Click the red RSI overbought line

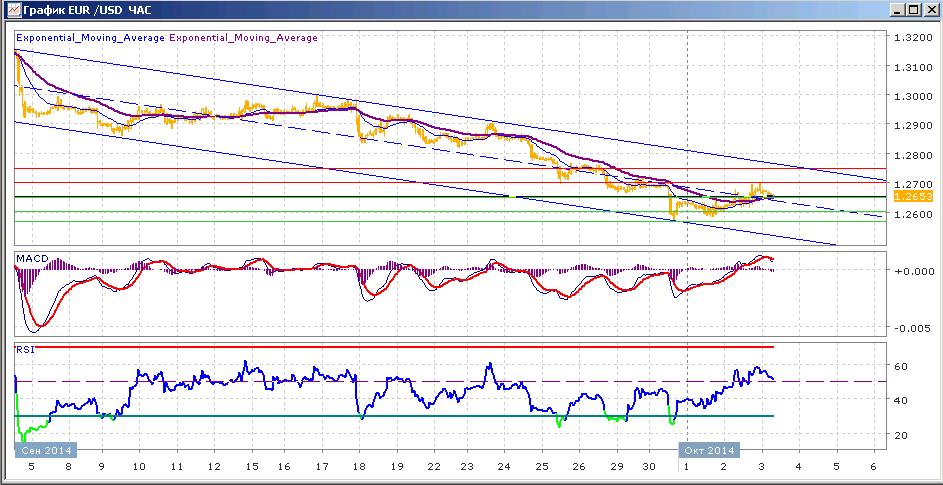point(394,347)
